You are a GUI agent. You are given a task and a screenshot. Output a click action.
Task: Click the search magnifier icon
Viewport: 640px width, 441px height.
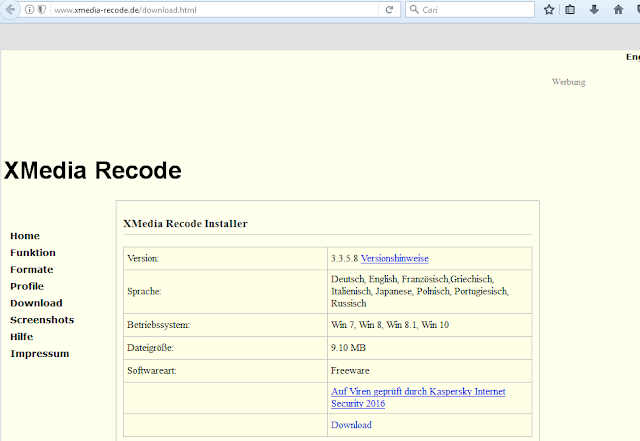click(414, 9)
